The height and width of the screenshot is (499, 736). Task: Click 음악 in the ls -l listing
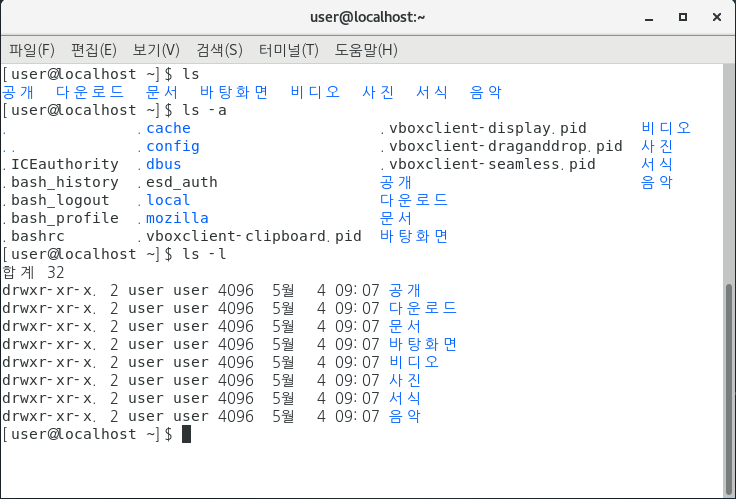click(405, 416)
